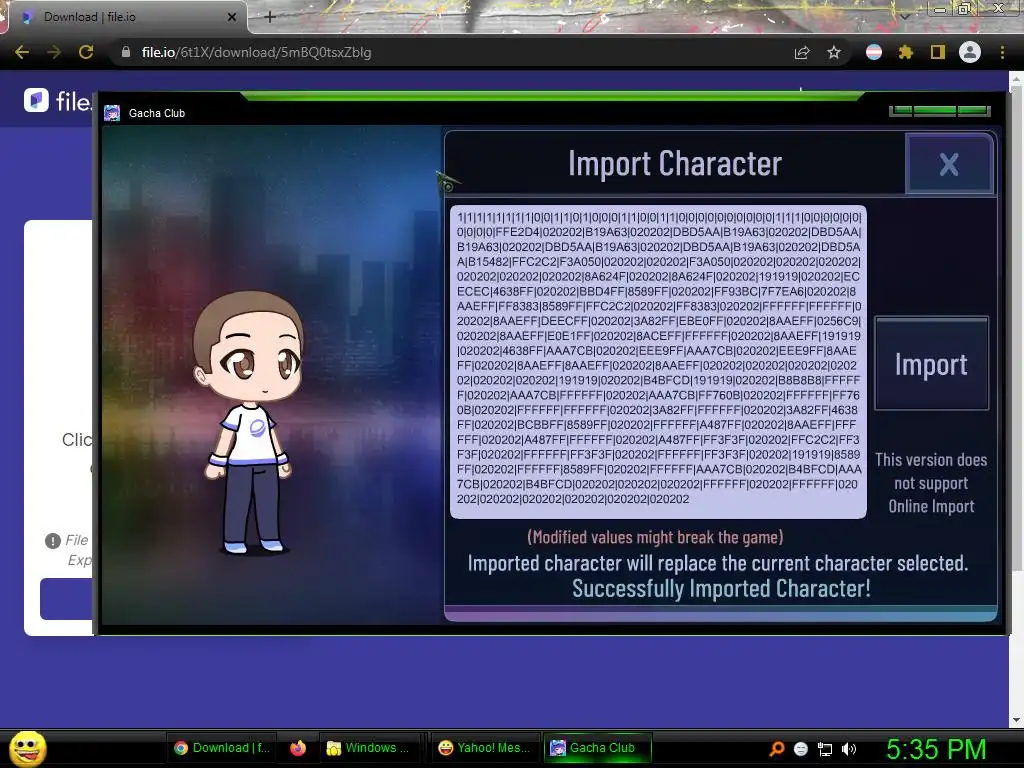
Task: Toggle the Chrome side panel icon
Action: (x=938, y=52)
